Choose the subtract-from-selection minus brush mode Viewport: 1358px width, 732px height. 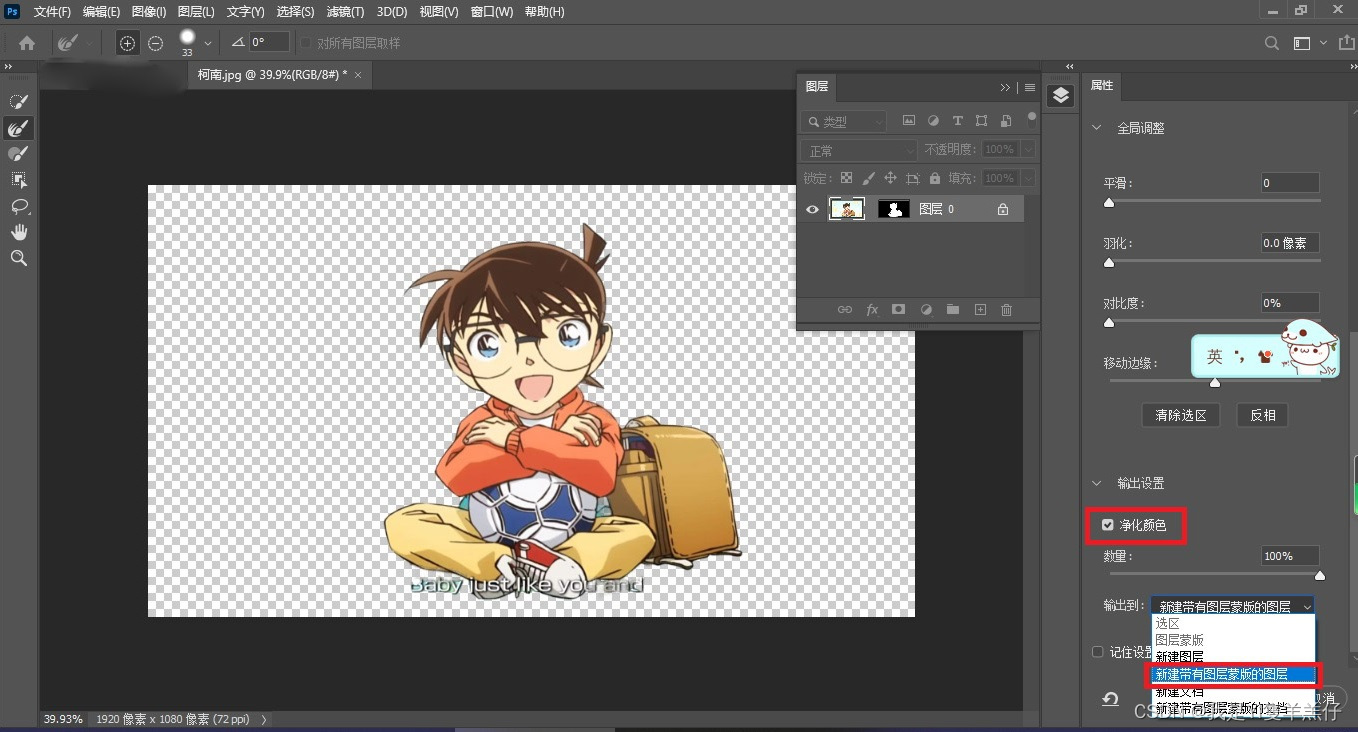[155, 43]
